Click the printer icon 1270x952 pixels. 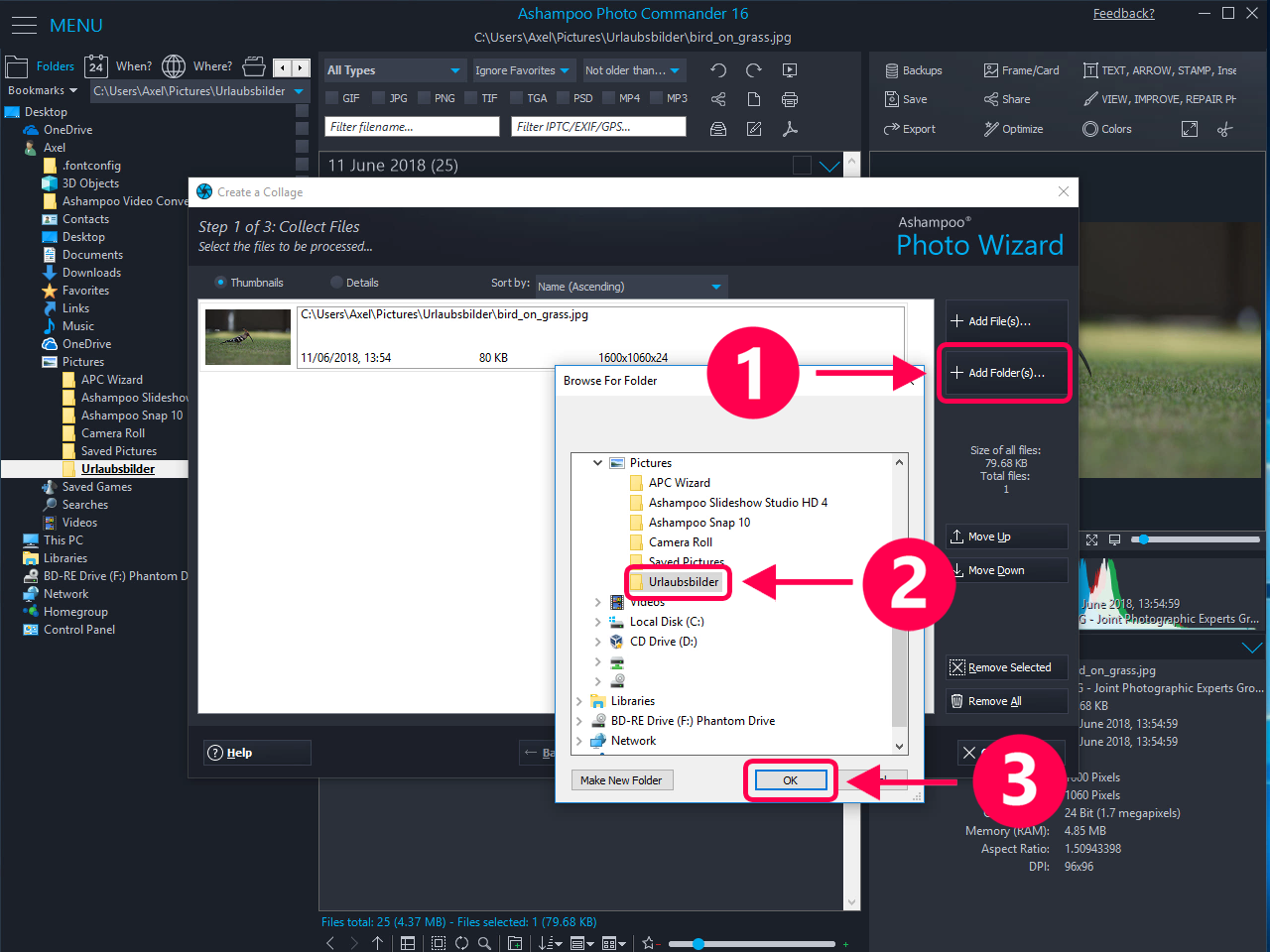[x=790, y=99]
